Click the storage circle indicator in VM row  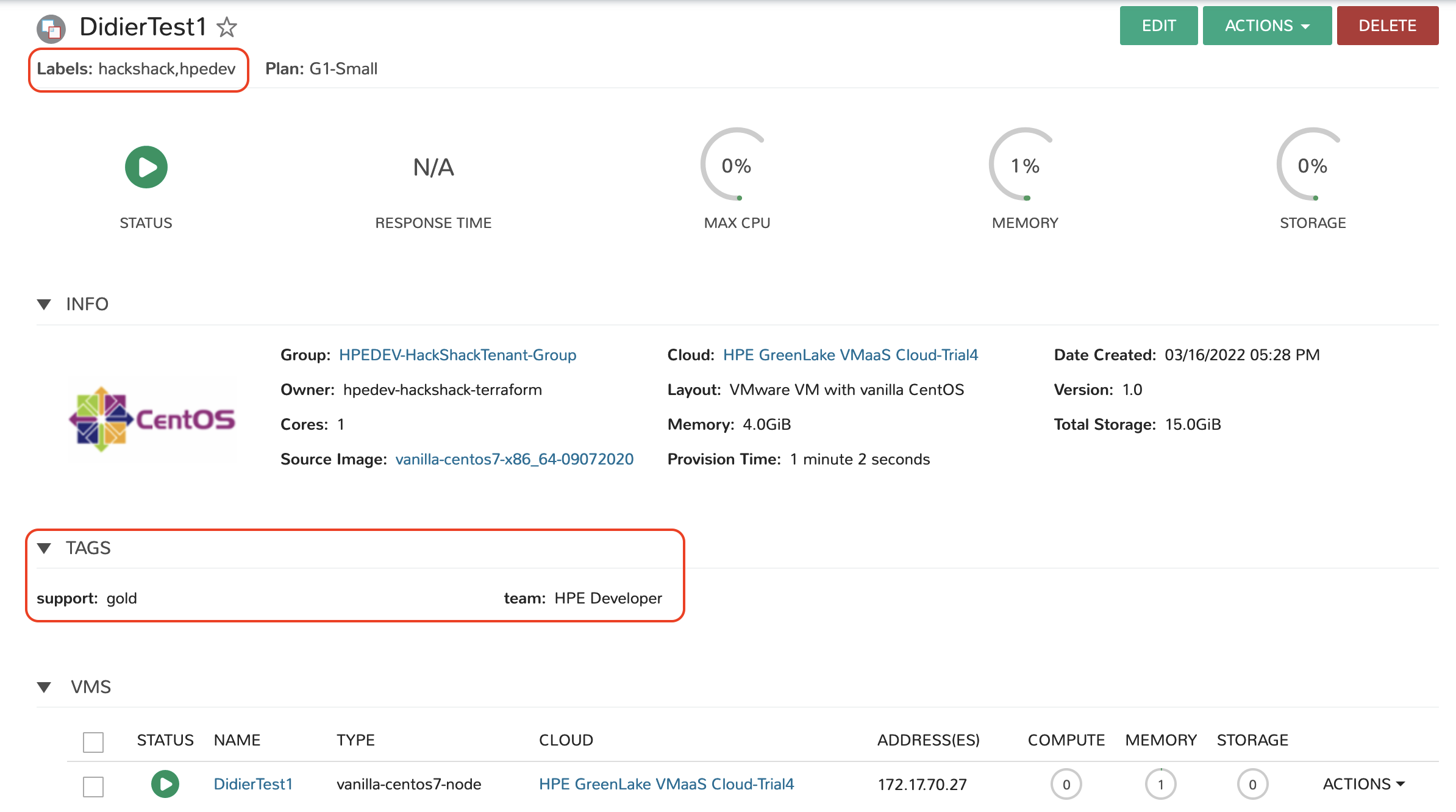click(1253, 785)
